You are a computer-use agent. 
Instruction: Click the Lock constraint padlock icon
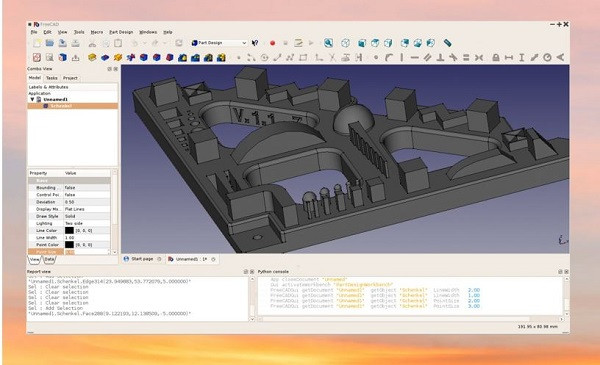pos(496,57)
